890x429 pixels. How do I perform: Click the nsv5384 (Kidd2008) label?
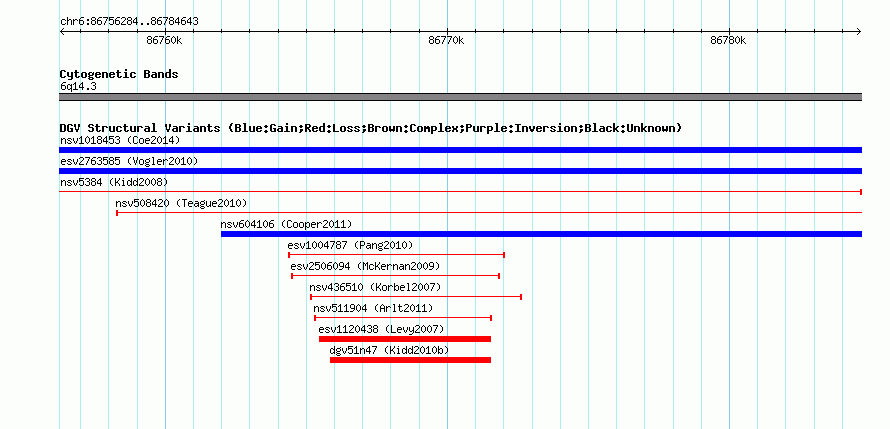[x=114, y=182]
